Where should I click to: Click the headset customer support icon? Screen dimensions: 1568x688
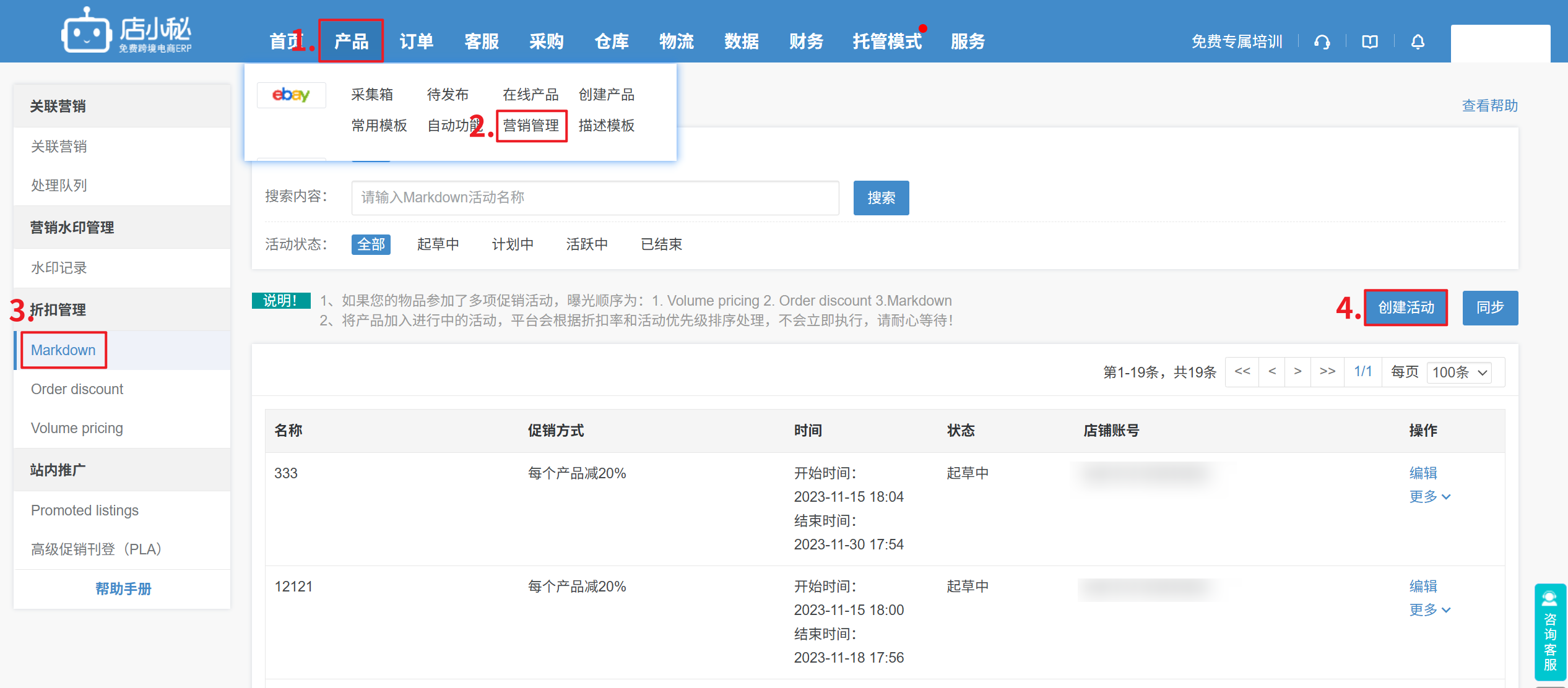(x=1322, y=42)
